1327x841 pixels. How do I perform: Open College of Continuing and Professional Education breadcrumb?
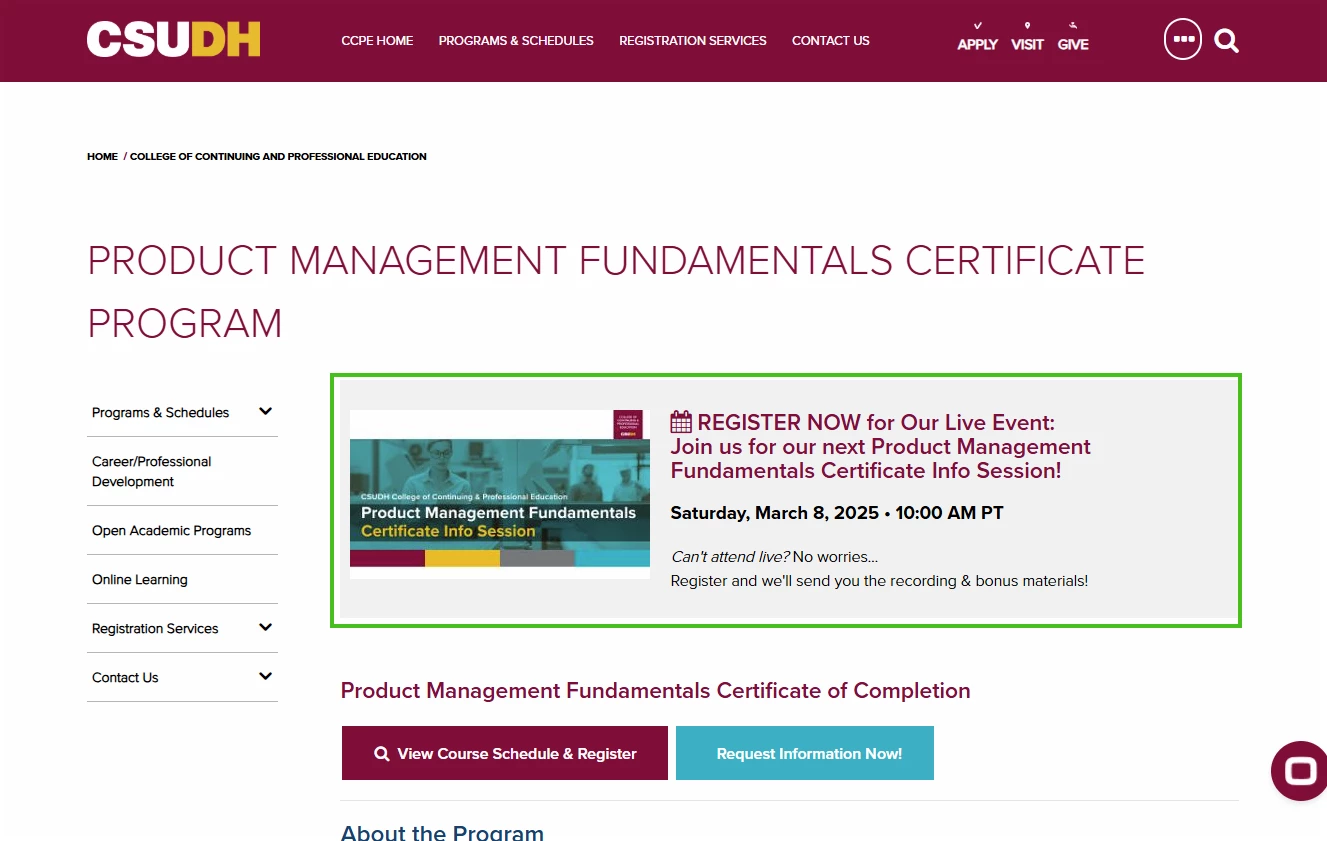[278, 157]
